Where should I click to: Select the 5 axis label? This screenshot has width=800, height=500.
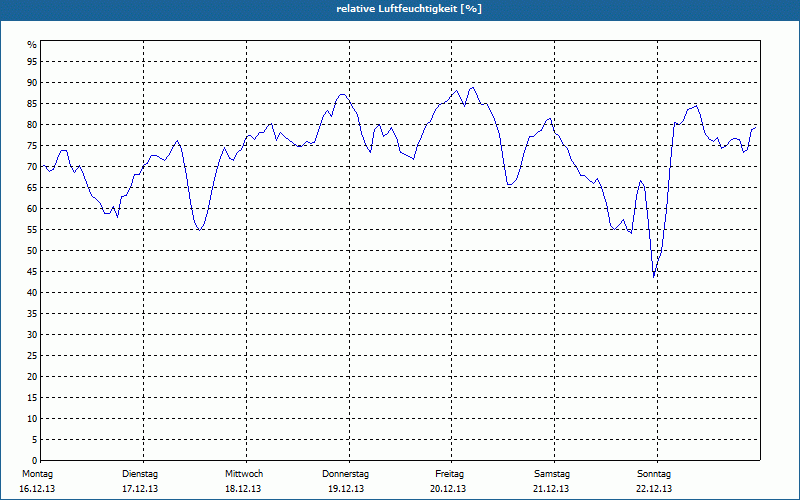click(34, 439)
